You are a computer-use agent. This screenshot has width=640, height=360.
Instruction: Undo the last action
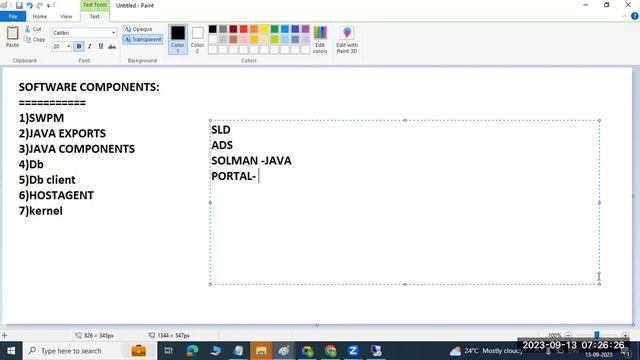29,5
